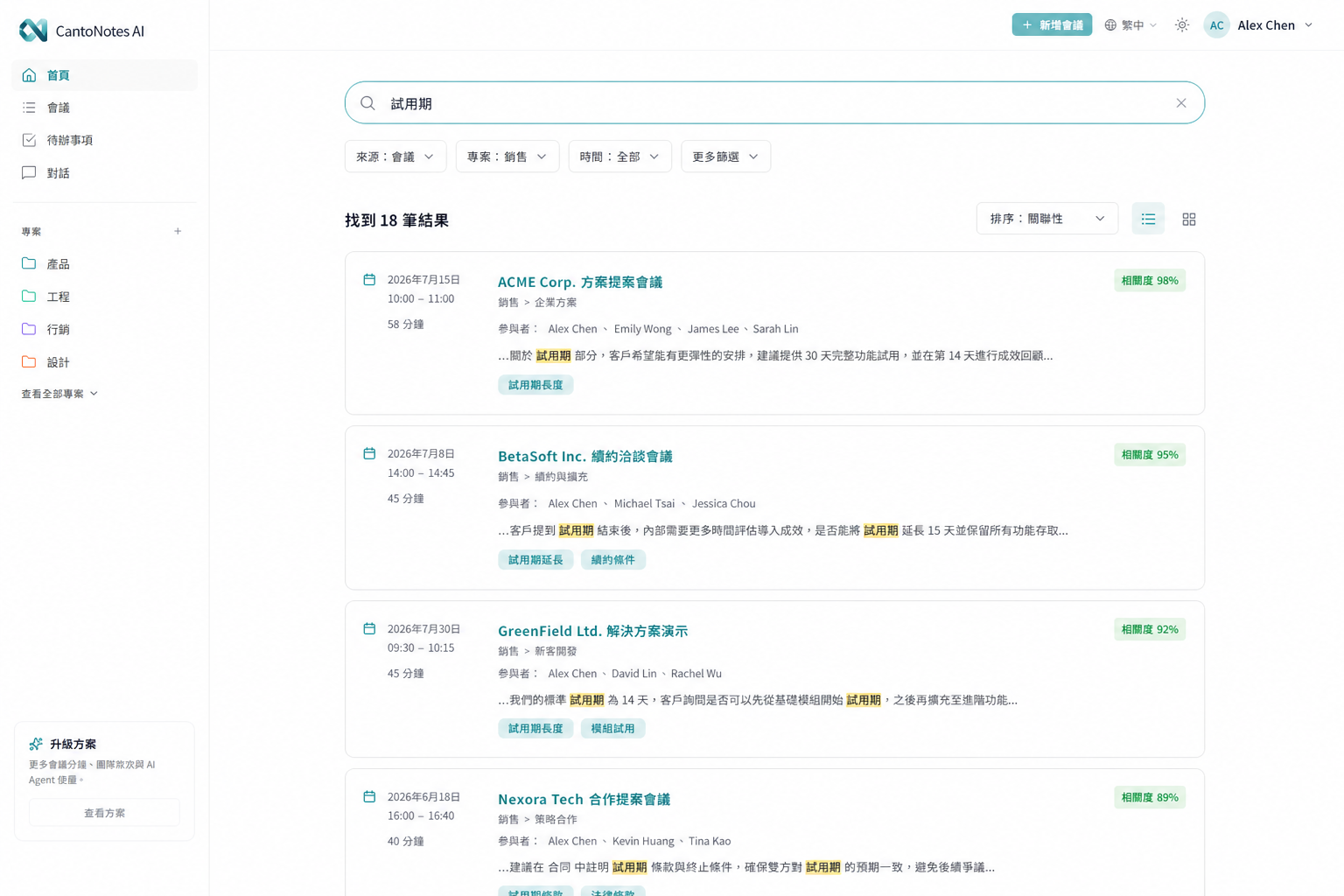Click the 新增會議 button
The height and width of the screenshot is (896, 1344).
pos(1052,24)
